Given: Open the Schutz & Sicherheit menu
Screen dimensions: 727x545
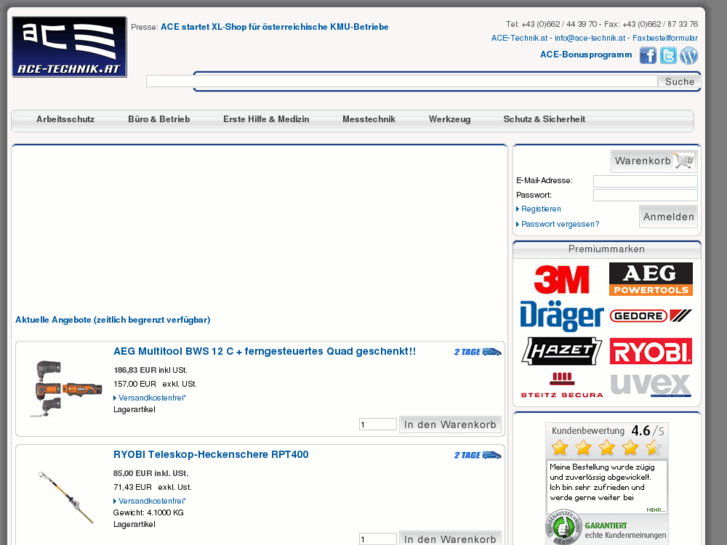Looking at the screenshot, I should (x=544, y=119).
